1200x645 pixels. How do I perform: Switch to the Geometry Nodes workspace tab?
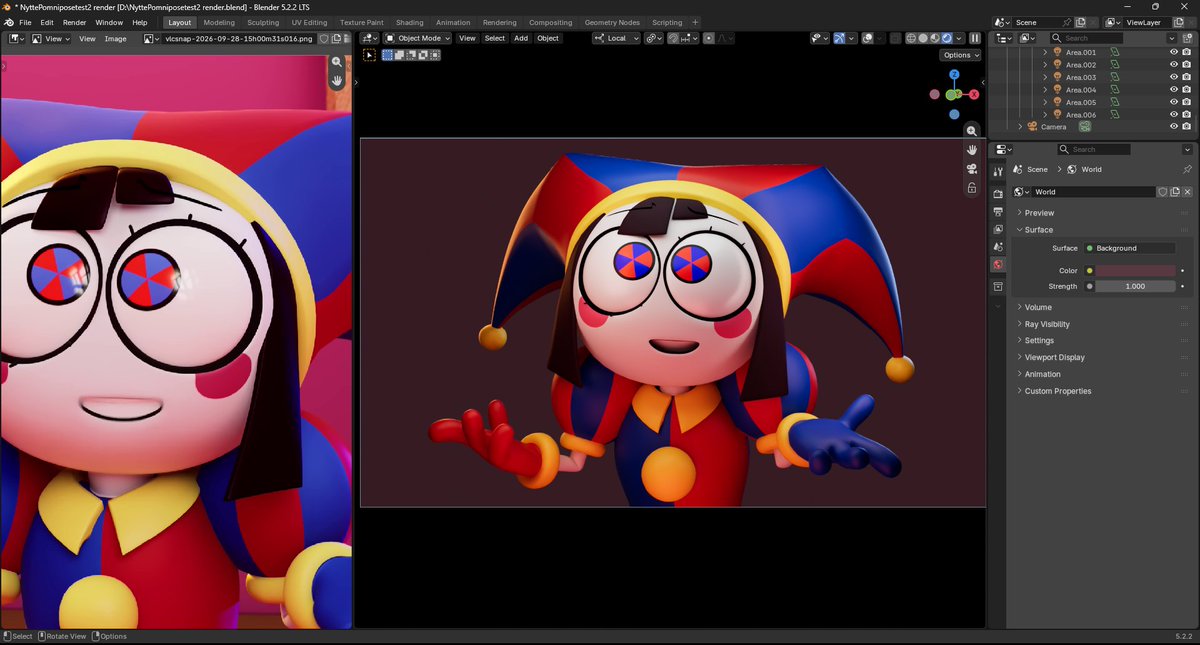612,22
